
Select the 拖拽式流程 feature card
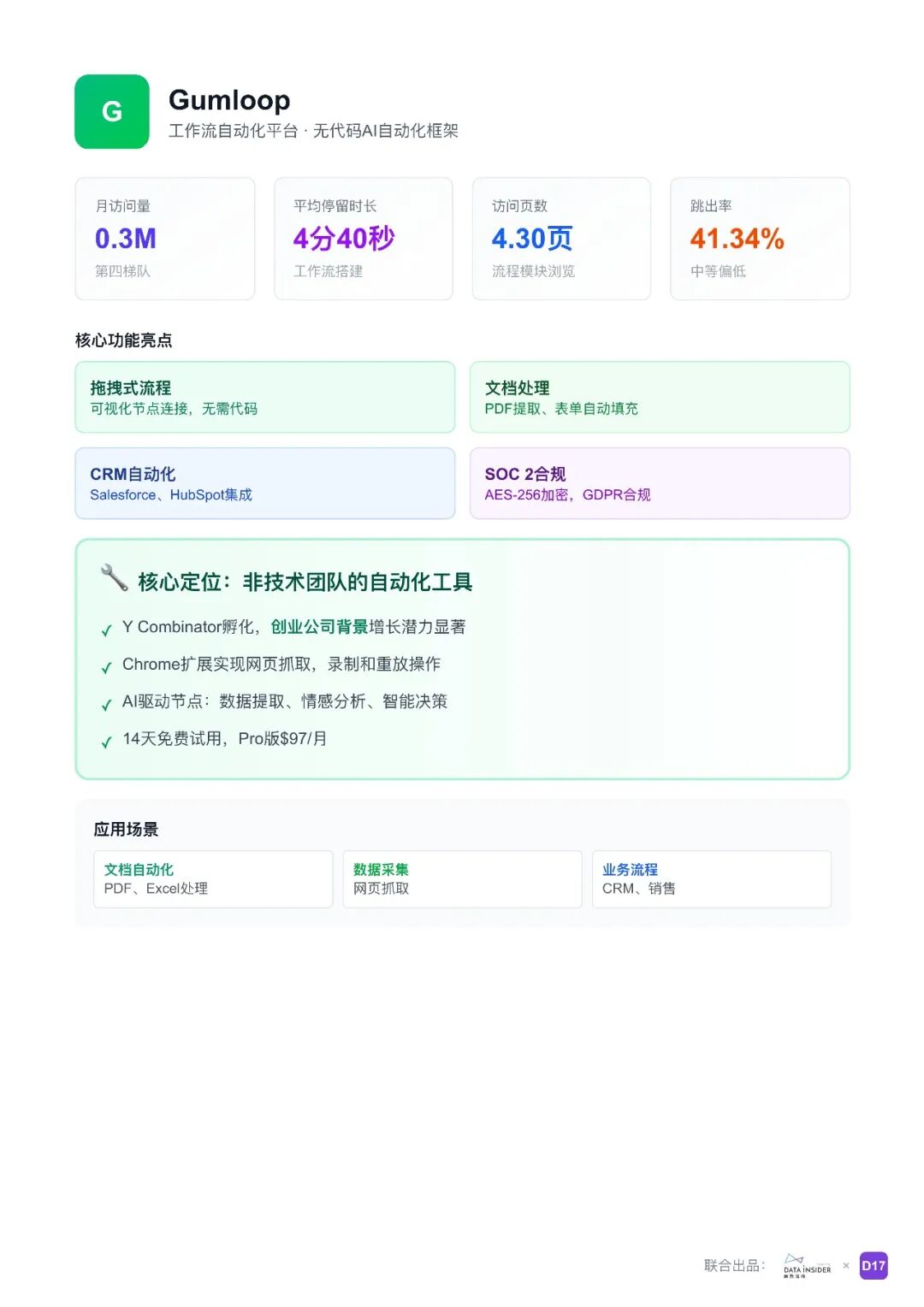(x=265, y=397)
